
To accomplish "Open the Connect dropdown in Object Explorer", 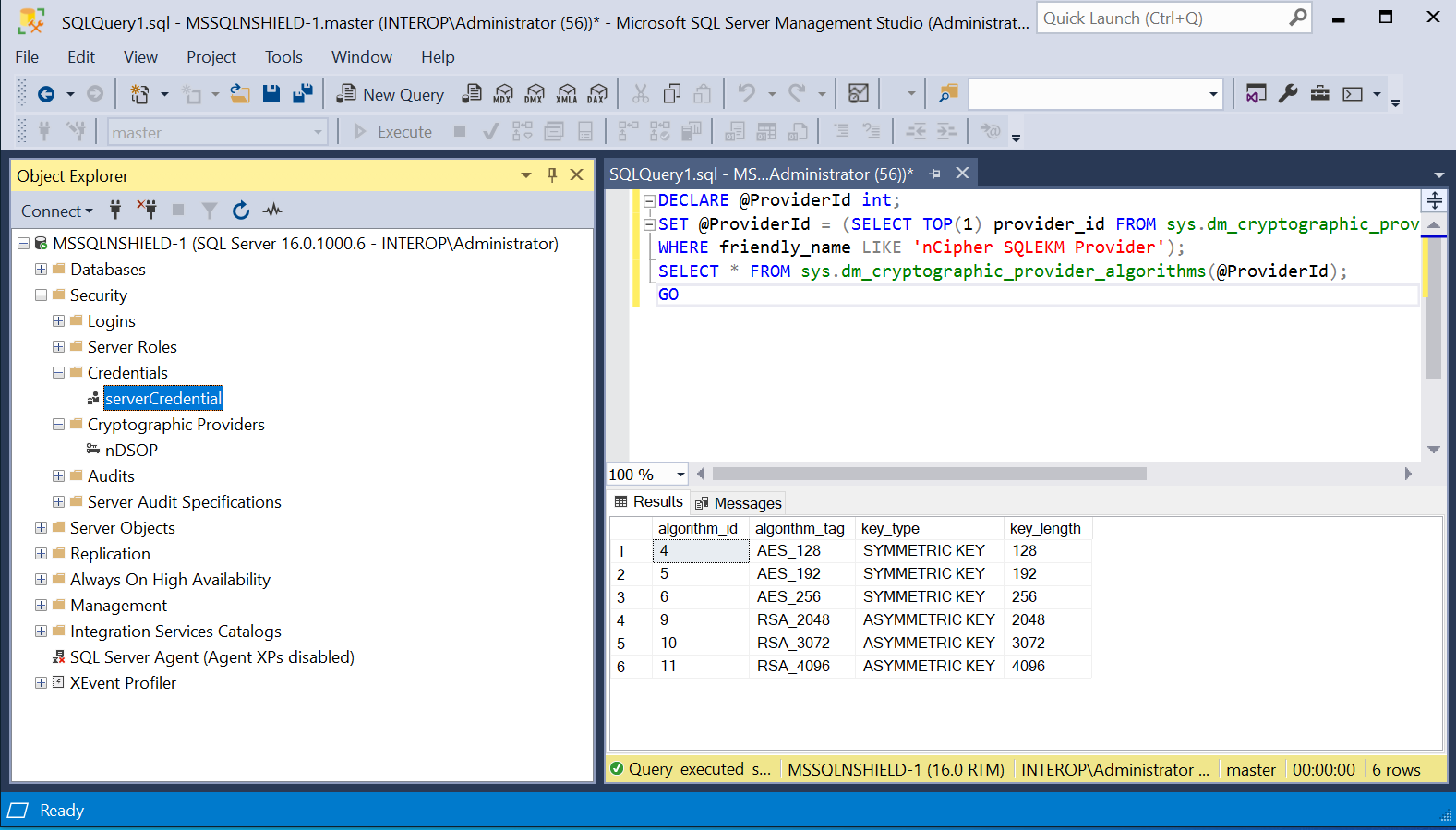I will [x=57, y=211].
